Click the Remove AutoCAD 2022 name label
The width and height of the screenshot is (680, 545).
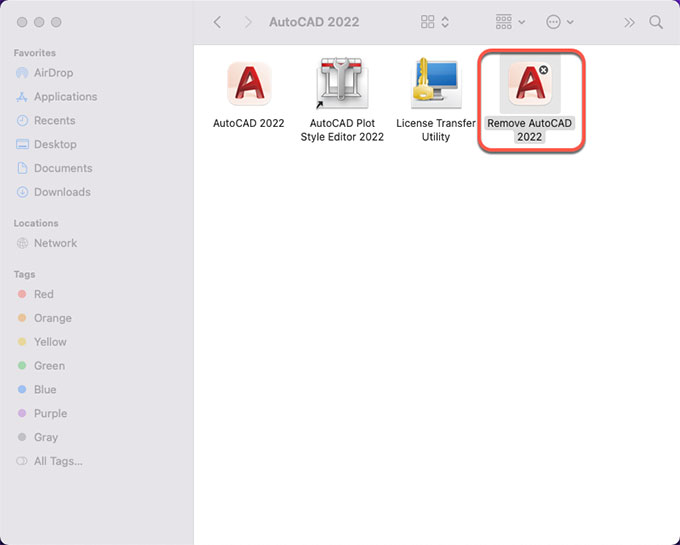tap(530, 130)
